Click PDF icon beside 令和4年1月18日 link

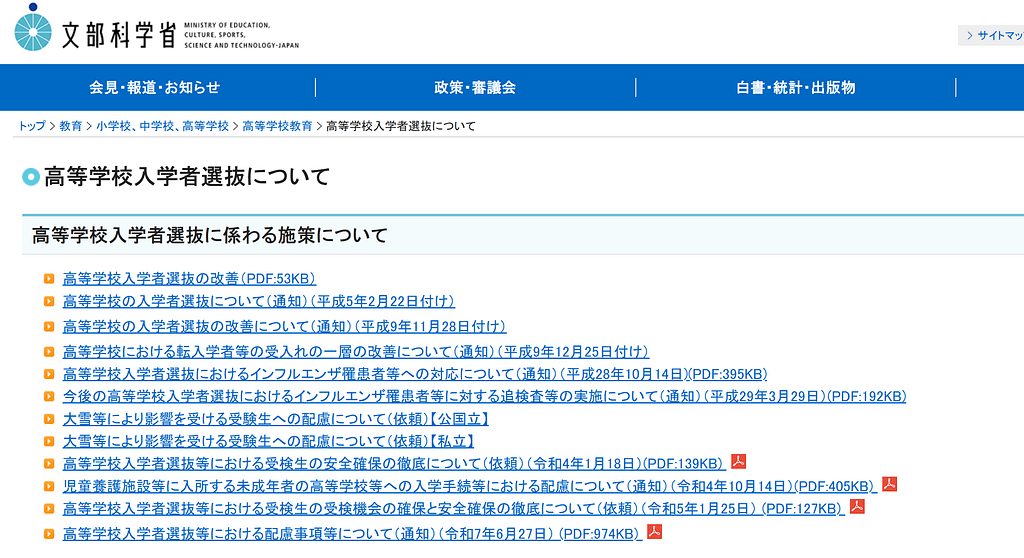click(x=739, y=461)
